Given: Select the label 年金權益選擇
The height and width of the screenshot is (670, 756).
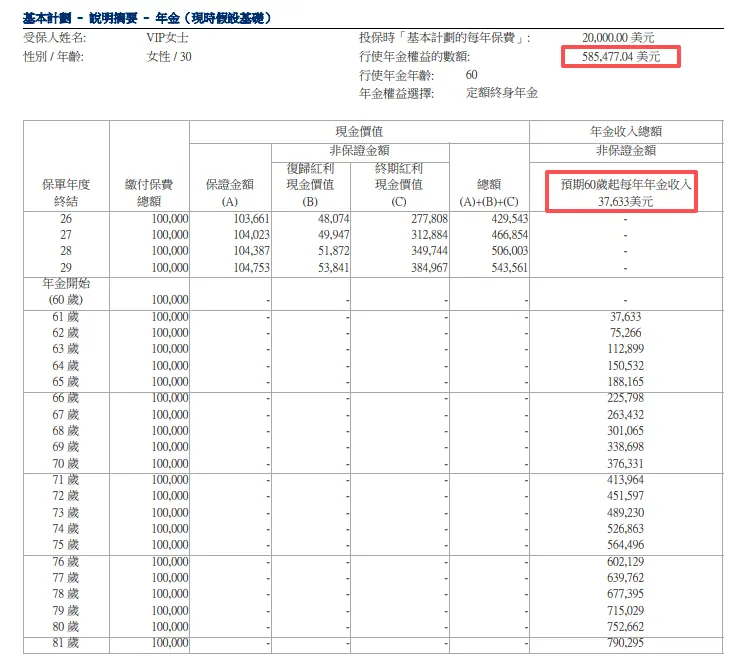Looking at the screenshot, I should tap(396, 93).
